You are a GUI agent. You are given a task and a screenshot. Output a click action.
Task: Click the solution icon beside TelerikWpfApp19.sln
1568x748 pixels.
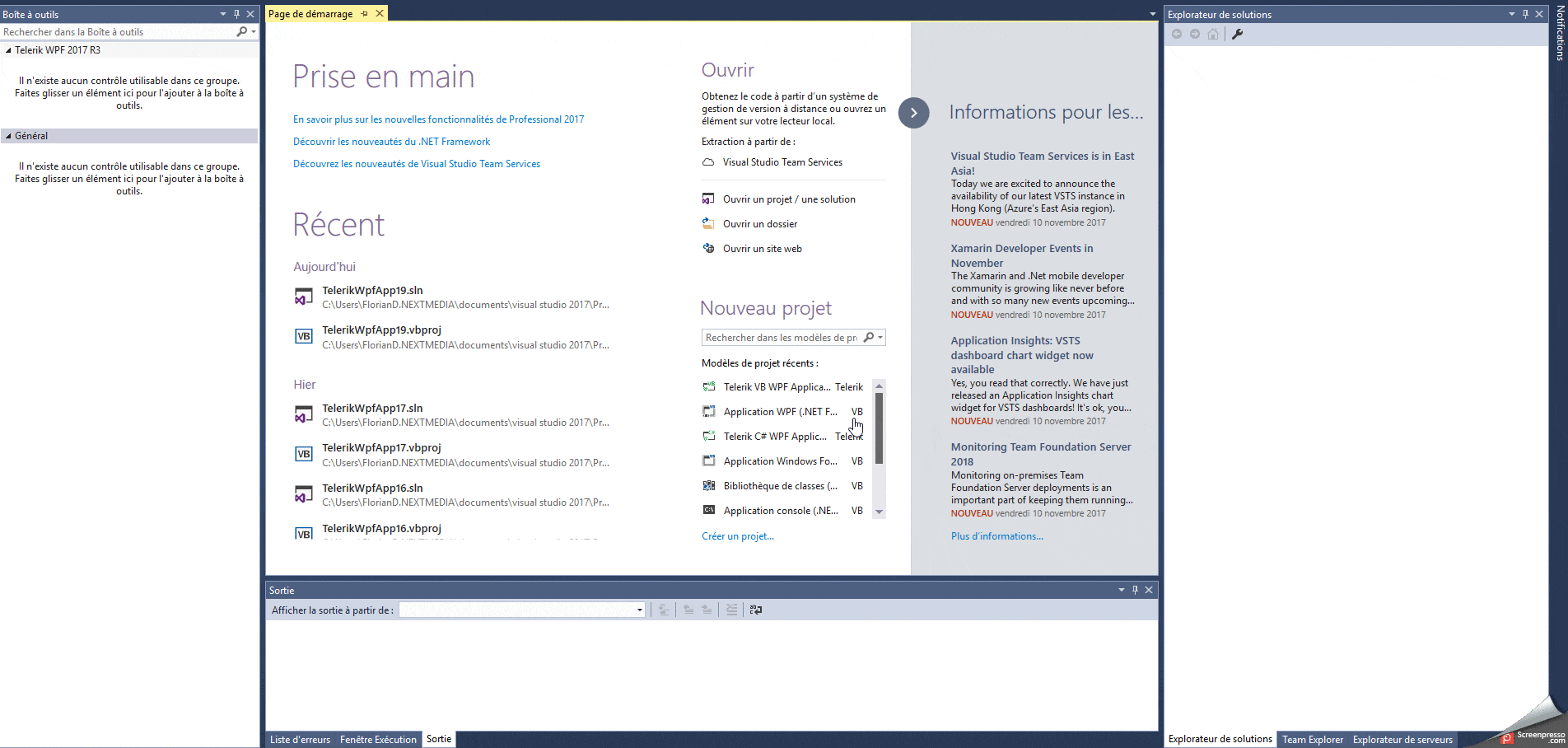point(304,297)
